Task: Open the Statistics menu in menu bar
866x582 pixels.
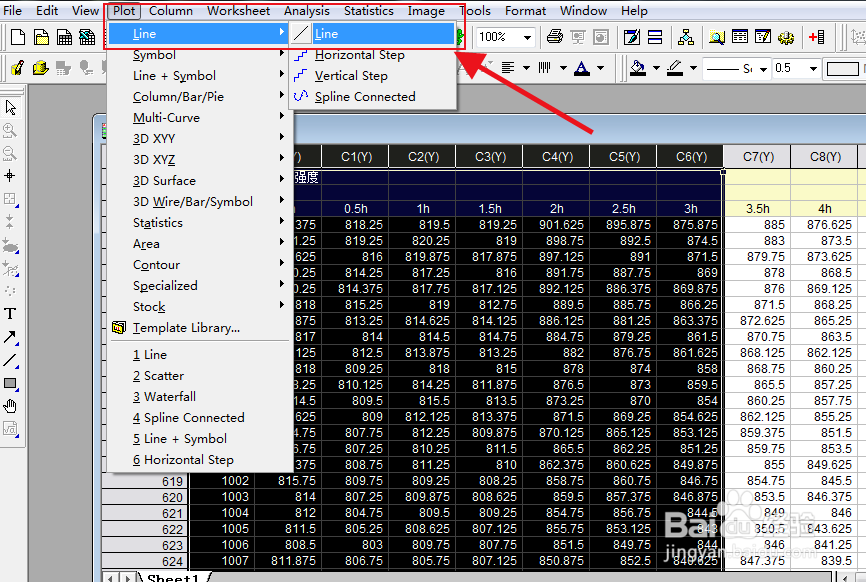Action: tap(368, 10)
